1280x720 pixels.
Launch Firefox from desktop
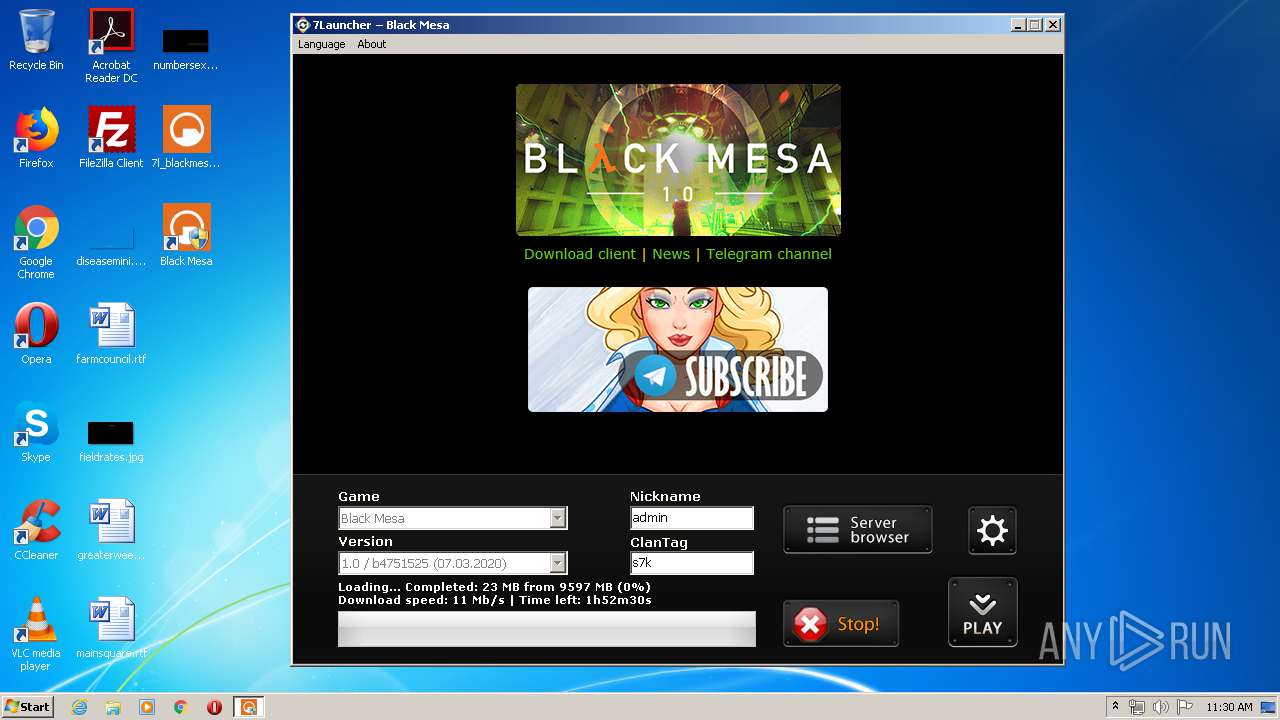click(x=36, y=138)
